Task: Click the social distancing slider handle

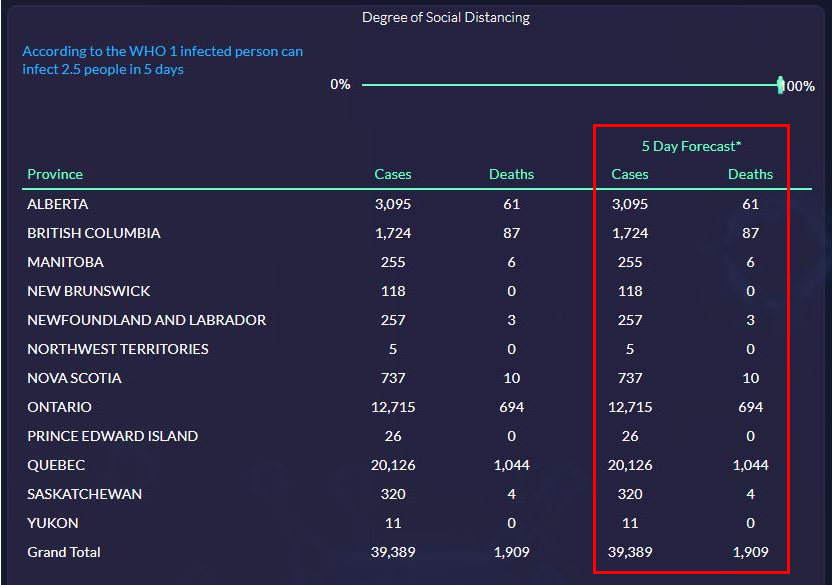Action: click(x=780, y=85)
